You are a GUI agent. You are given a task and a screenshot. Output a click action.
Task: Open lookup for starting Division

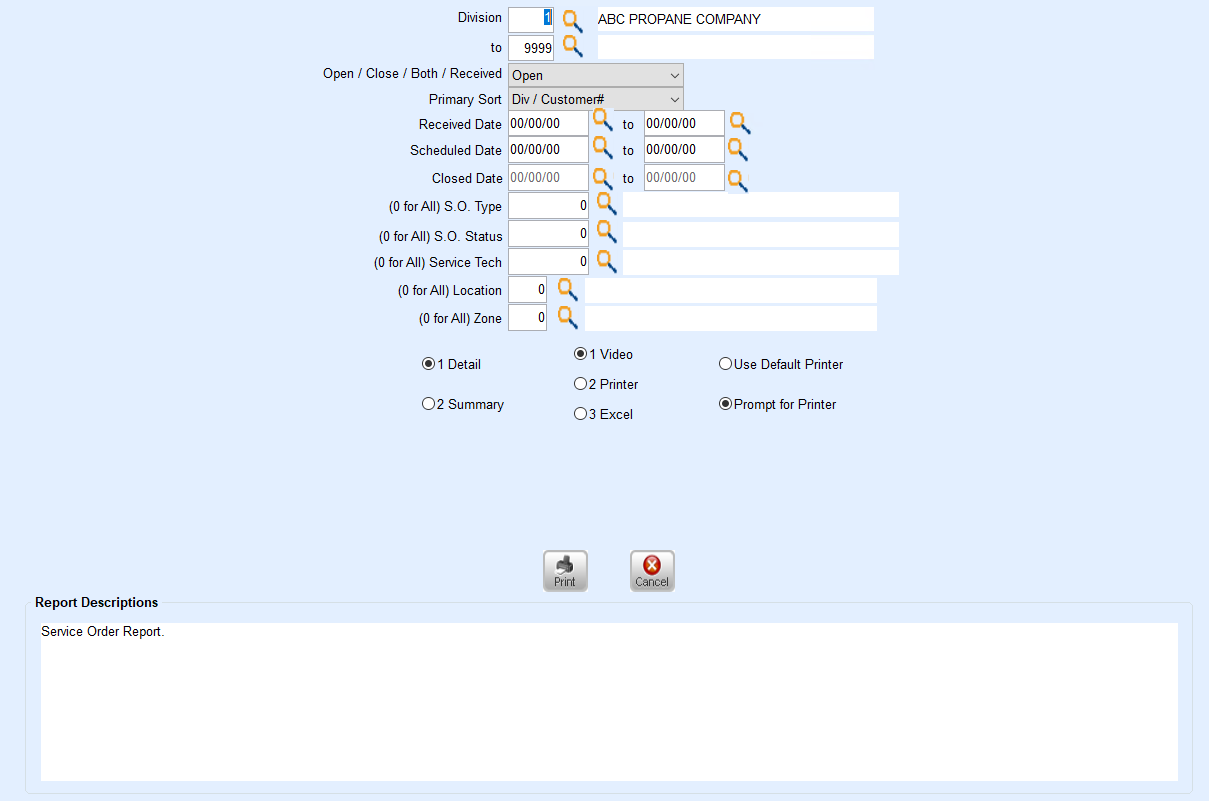coord(572,21)
